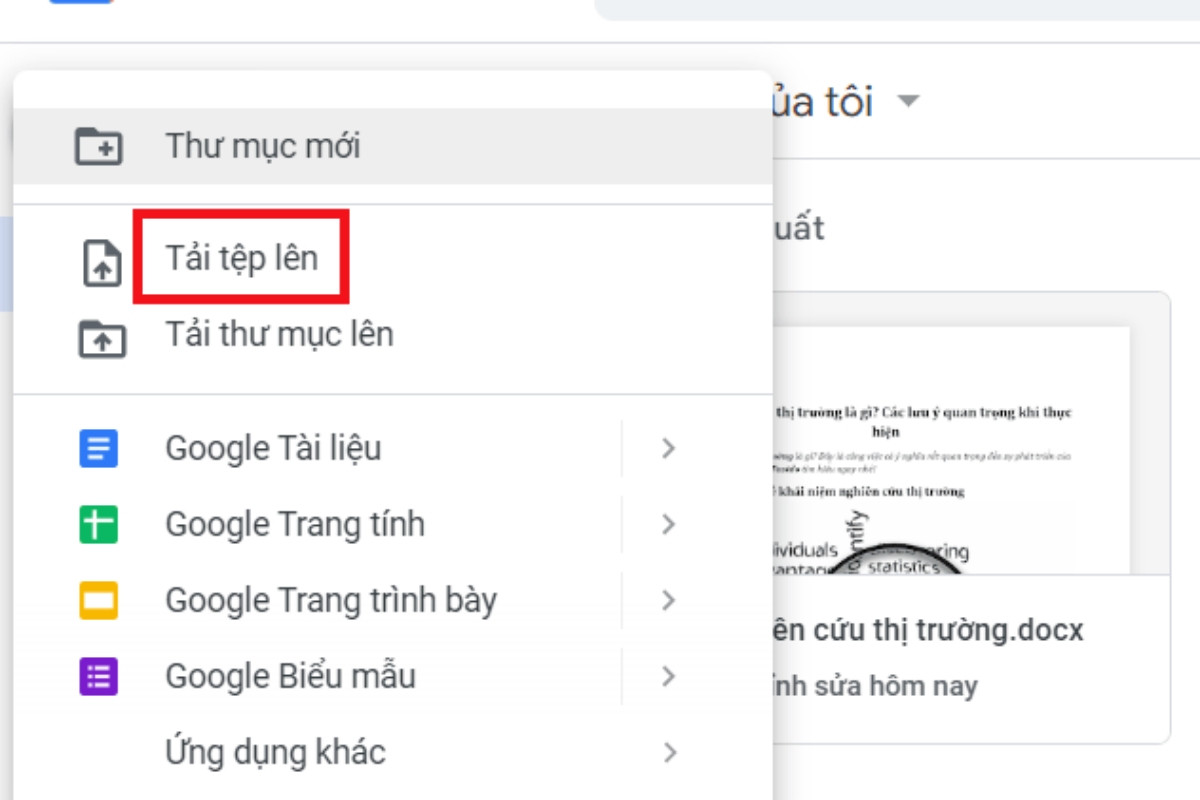The height and width of the screenshot is (800, 1200).
Task: Expand the arrow beside Google Biểu mẫu
Action: [669, 676]
